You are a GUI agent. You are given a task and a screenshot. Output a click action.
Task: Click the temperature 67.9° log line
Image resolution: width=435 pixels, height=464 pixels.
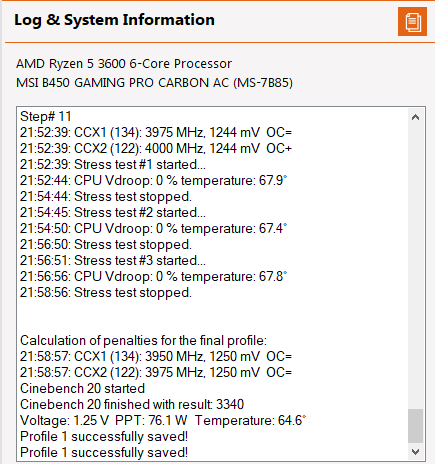pos(153,180)
